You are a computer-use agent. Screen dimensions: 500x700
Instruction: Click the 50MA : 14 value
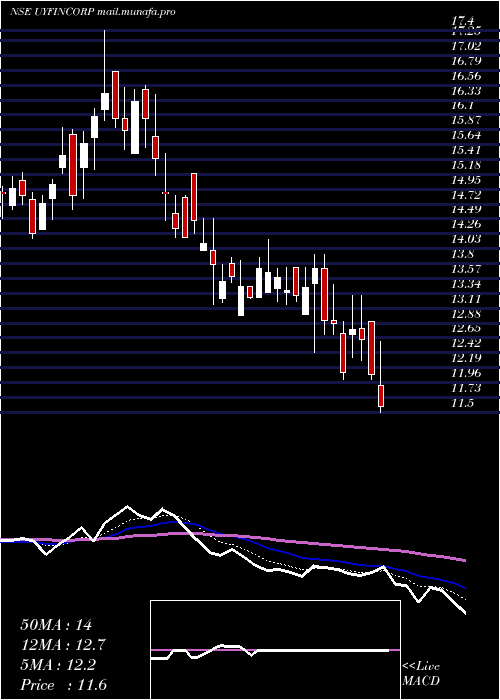56,625
